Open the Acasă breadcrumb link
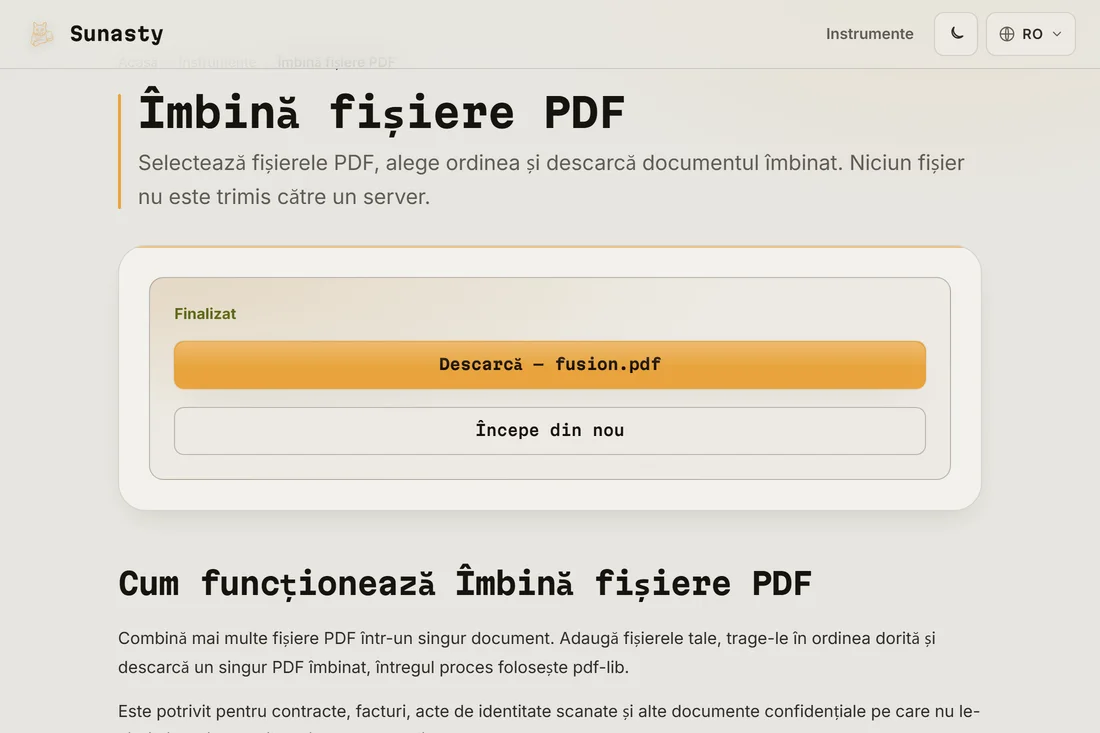The height and width of the screenshot is (733, 1100). 138,62
